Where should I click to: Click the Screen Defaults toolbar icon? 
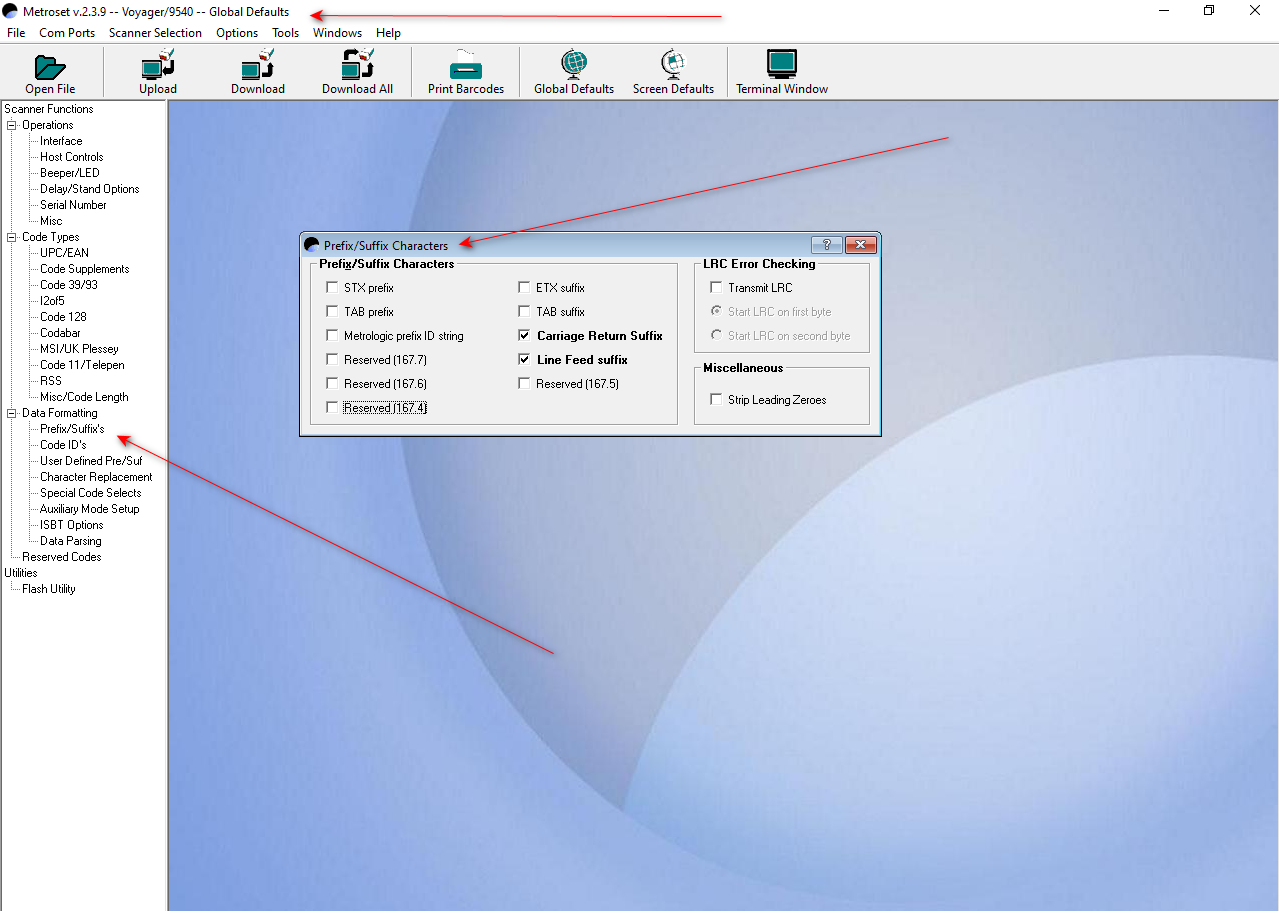[x=673, y=72]
